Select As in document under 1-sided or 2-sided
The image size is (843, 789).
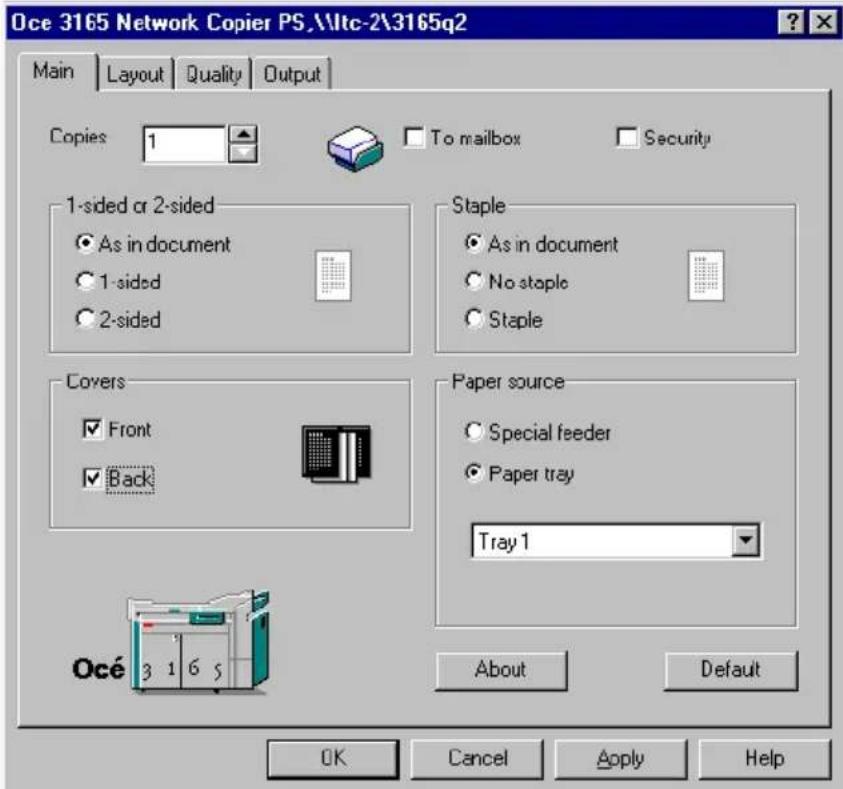[x=85, y=243]
